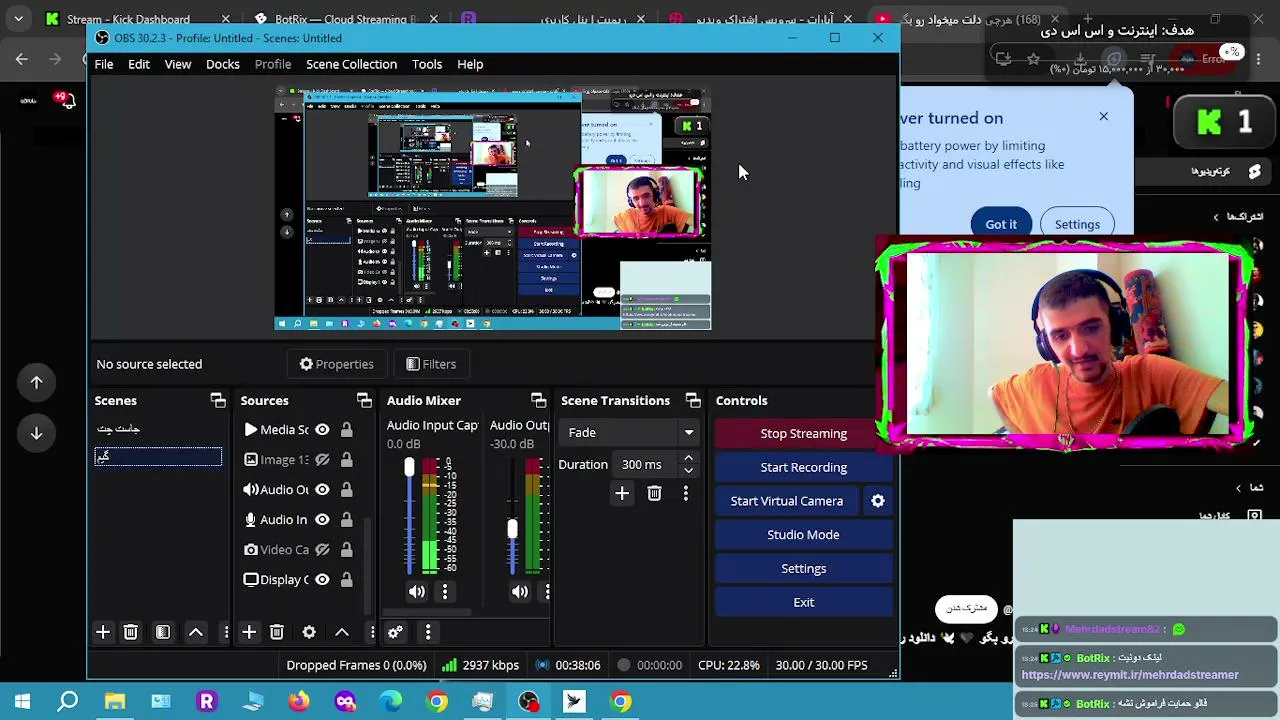Toggle lock on Media Source

(x=346, y=430)
